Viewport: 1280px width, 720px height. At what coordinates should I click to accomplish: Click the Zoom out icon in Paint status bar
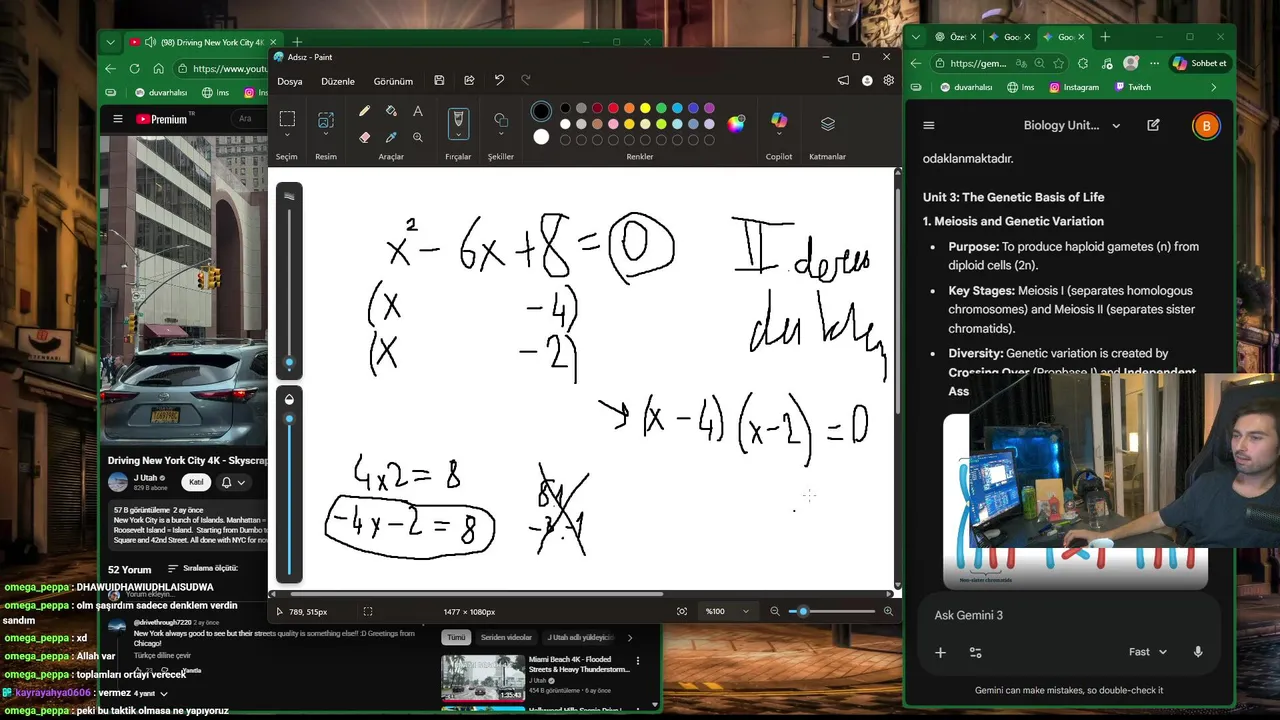point(775,611)
